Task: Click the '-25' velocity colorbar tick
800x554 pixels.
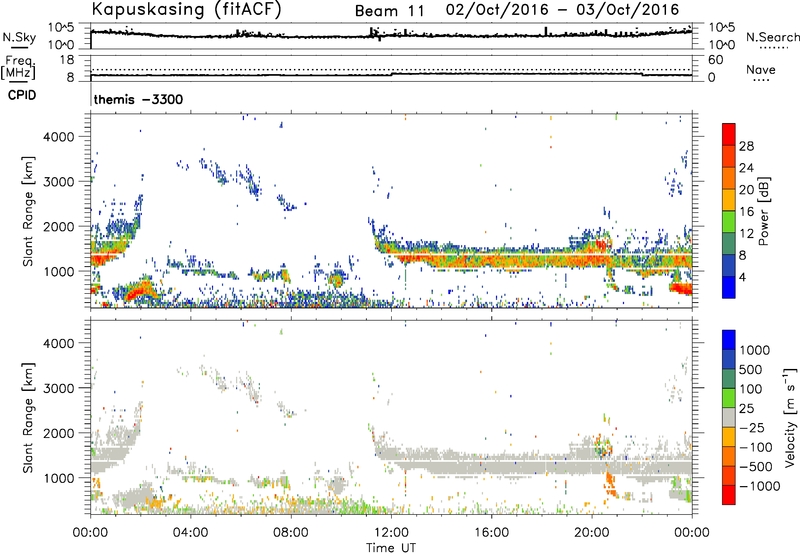Action: (x=752, y=427)
